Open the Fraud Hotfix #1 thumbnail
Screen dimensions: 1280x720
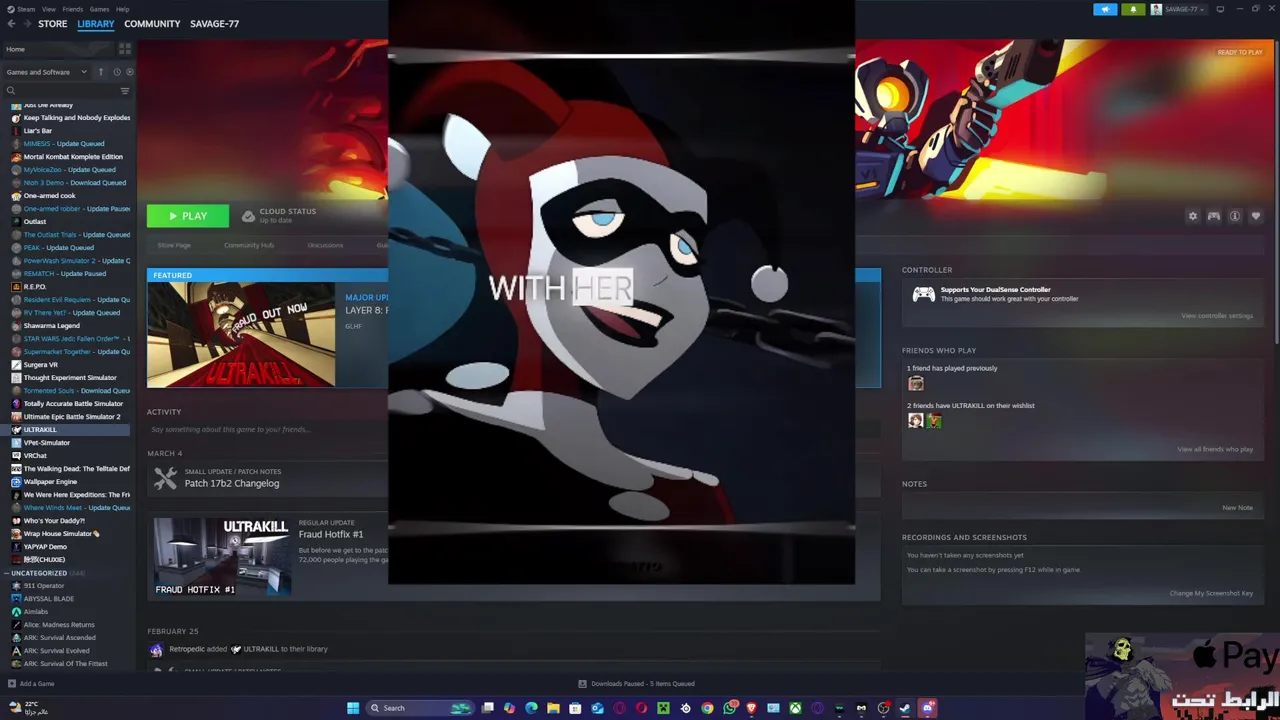(x=222, y=556)
